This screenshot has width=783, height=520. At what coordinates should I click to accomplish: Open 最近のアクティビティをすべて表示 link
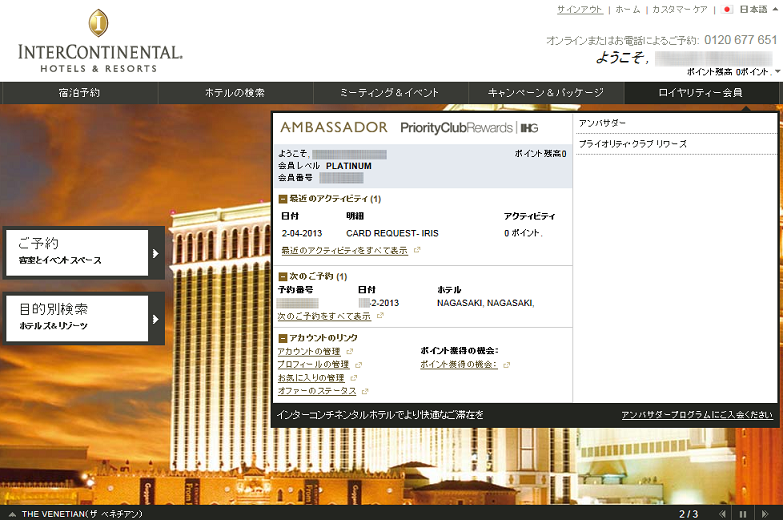coord(345,251)
